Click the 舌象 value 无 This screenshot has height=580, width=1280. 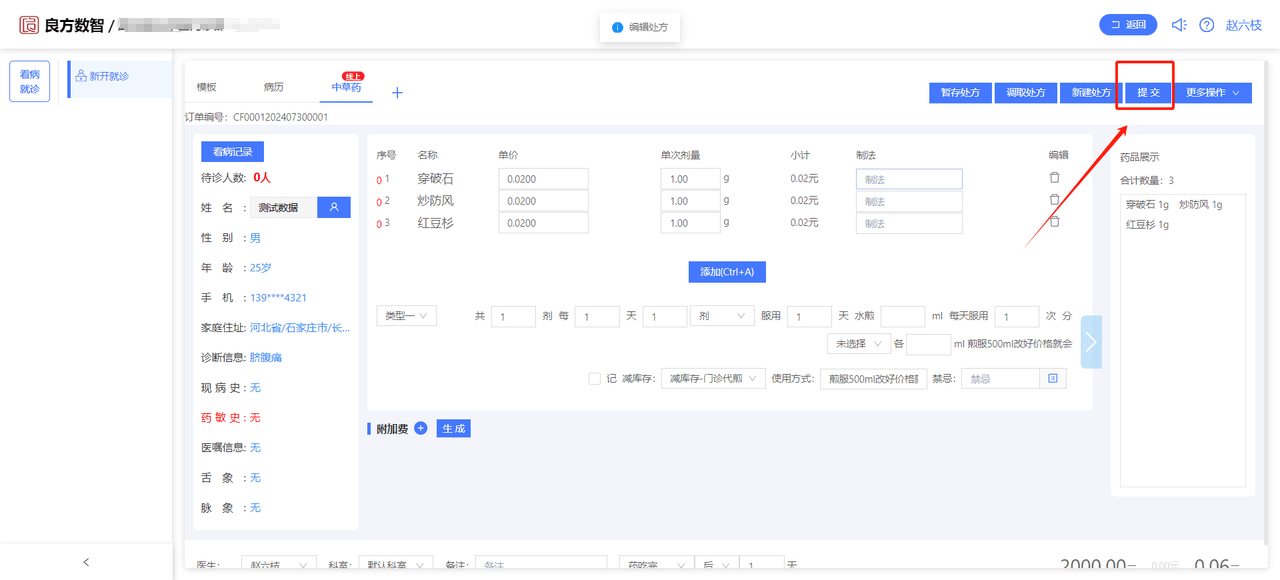click(255, 477)
